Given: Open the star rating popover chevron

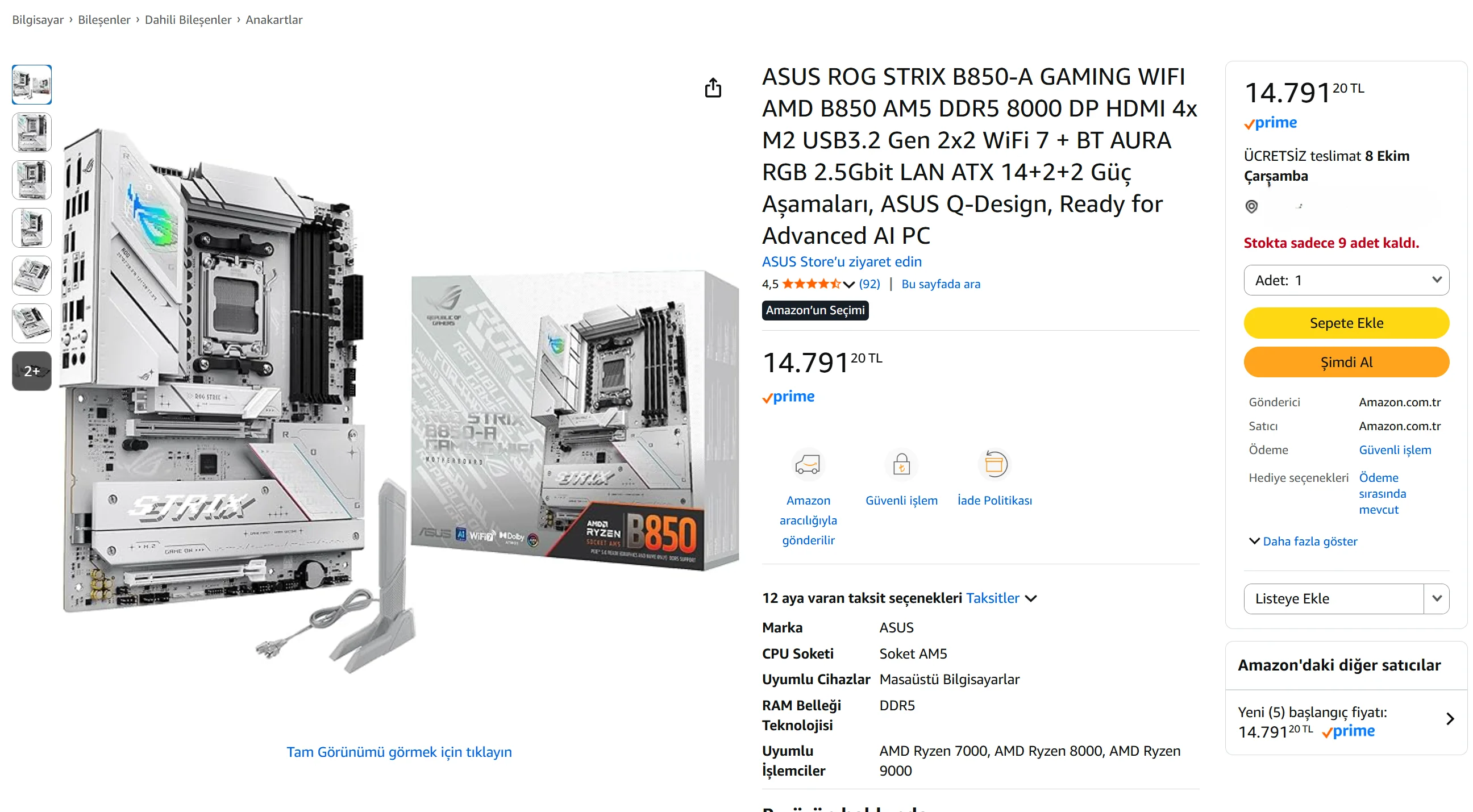Looking at the screenshot, I should click(848, 284).
